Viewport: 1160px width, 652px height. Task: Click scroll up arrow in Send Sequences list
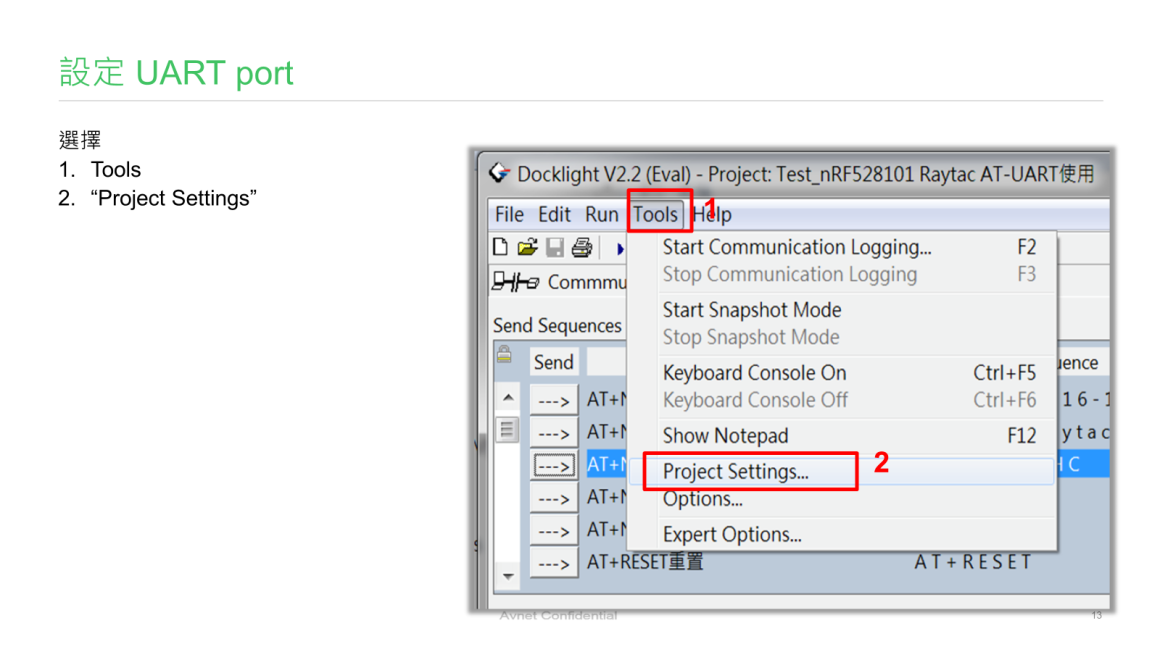click(x=508, y=399)
